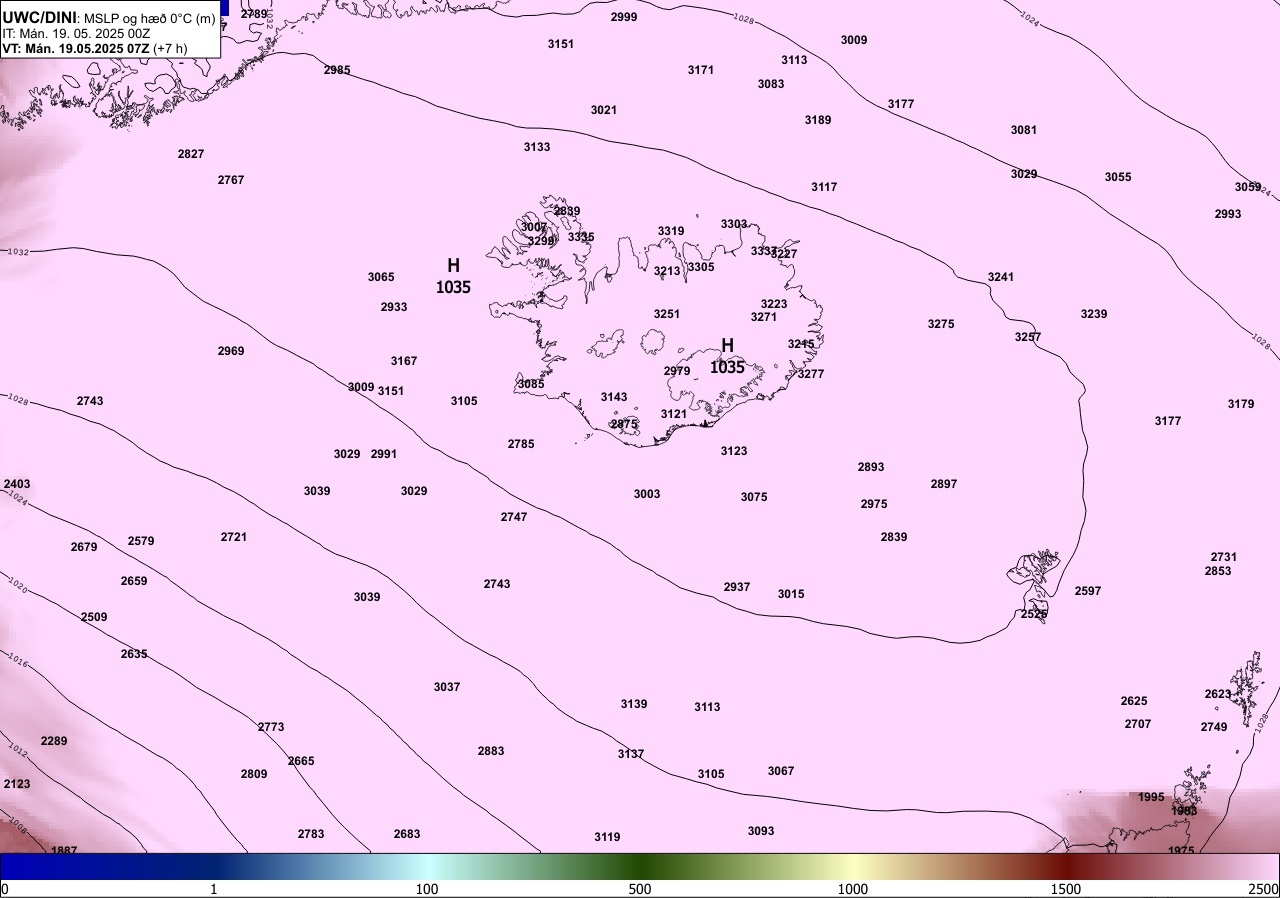Click the 3123 height value

coord(734,451)
